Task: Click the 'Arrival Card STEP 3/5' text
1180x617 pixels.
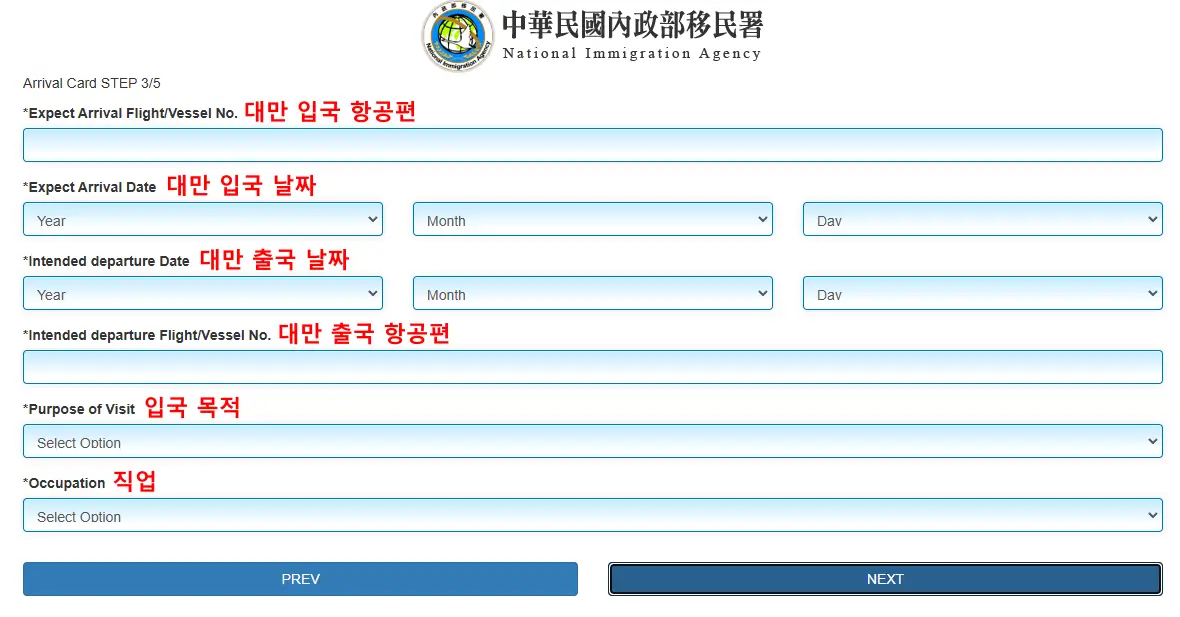Action: [x=92, y=84]
